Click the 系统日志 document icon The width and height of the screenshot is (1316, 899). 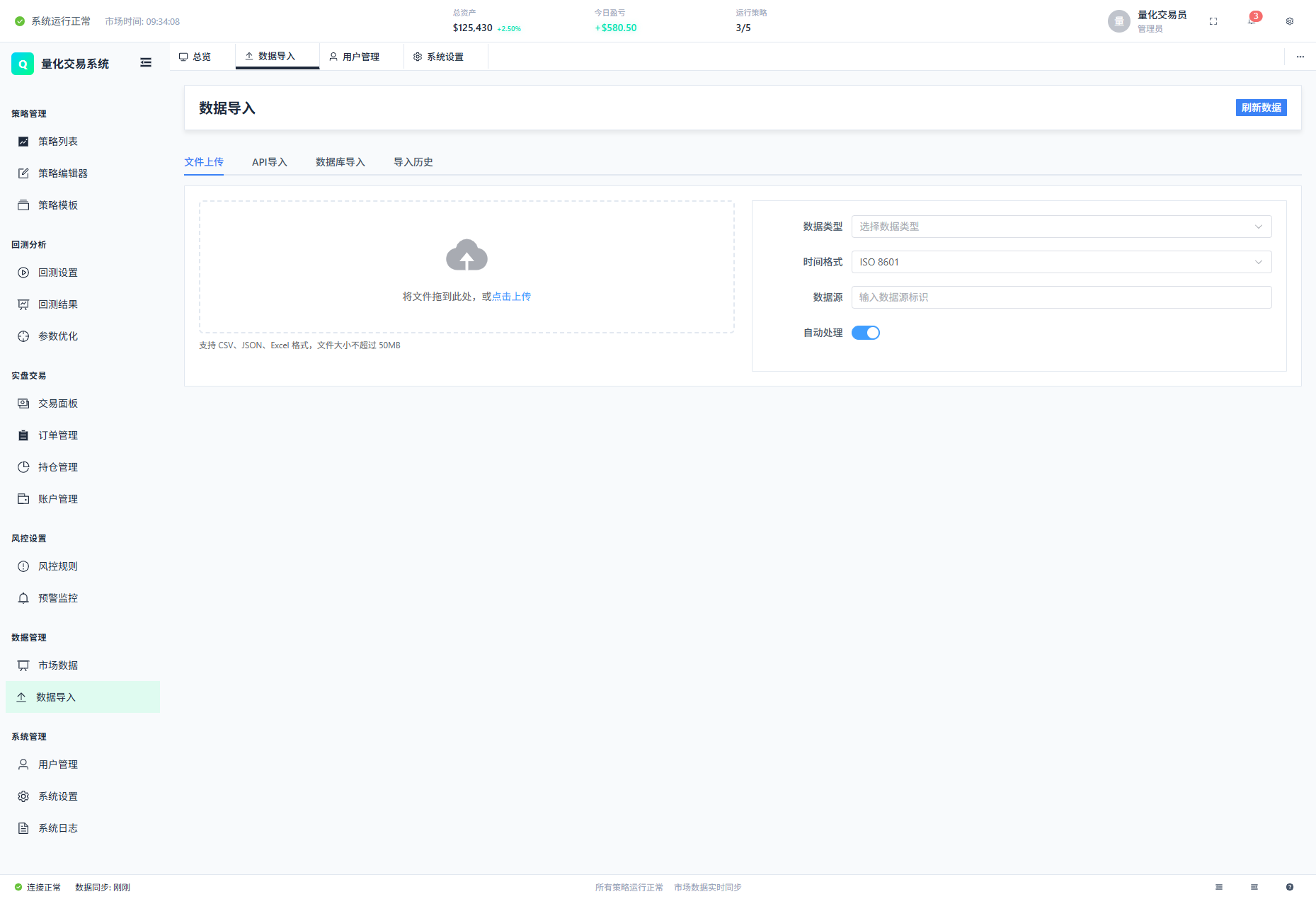tap(23, 828)
